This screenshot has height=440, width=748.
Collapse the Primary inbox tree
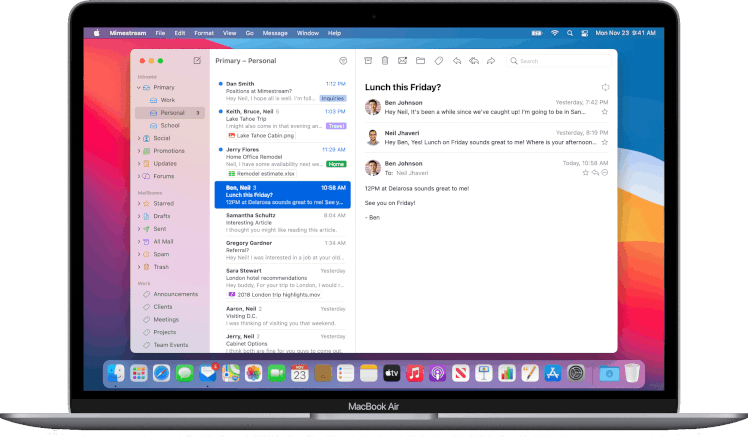pyautogui.click(x=140, y=88)
